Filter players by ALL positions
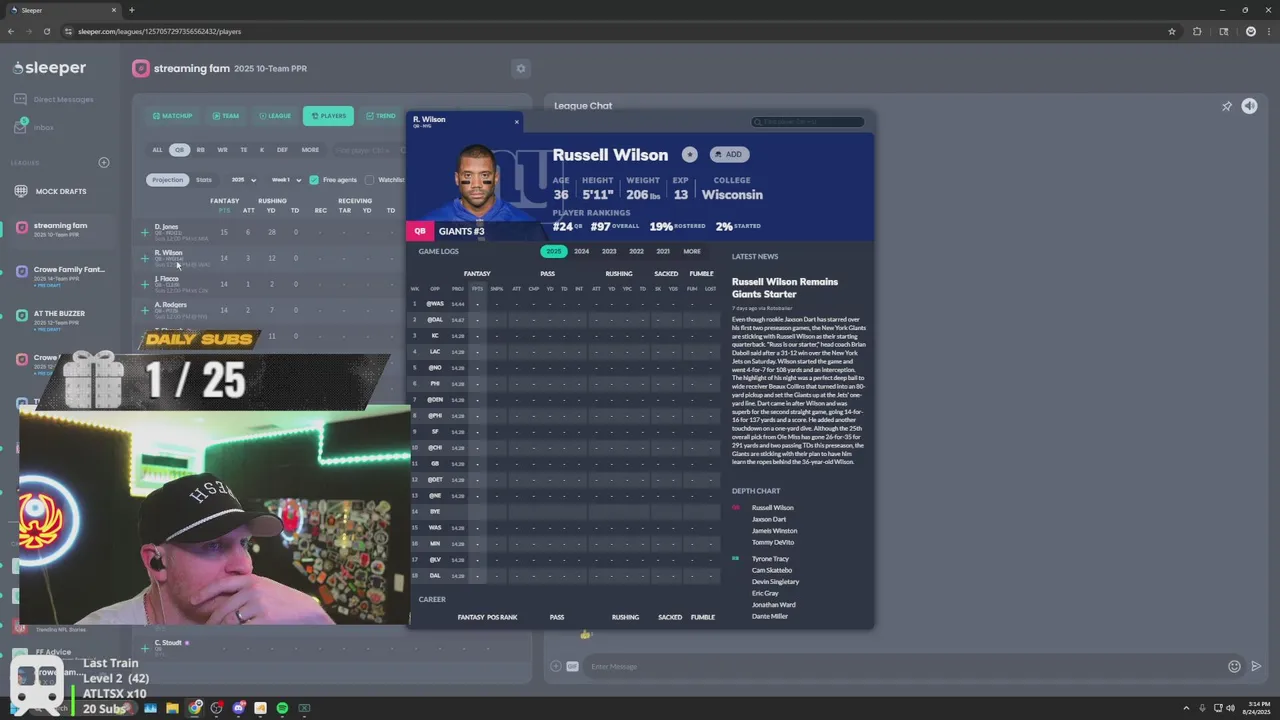The width and height of the screenshot is (1280, 720). [x=157, y=150]
